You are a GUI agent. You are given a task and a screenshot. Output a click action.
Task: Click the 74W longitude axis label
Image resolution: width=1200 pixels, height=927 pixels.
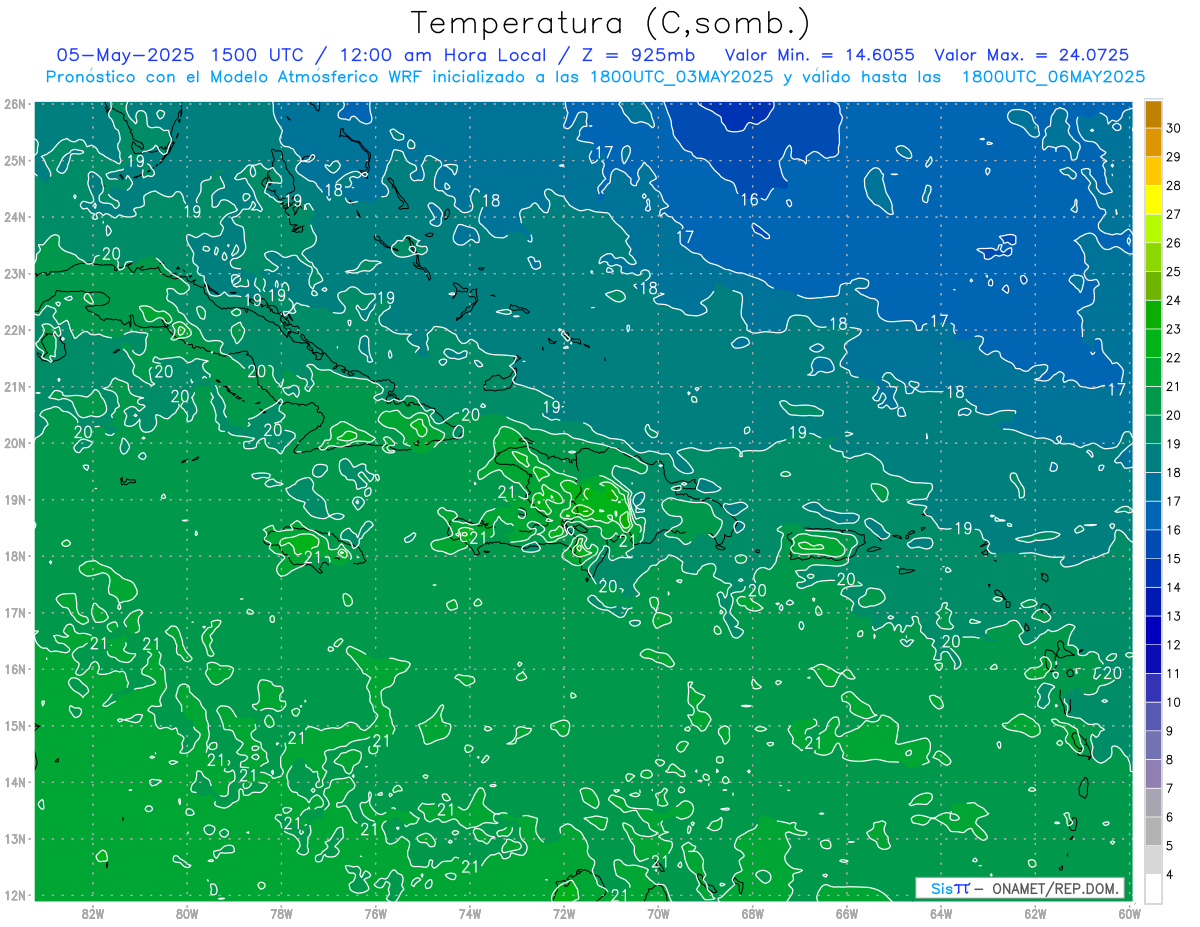470,912
